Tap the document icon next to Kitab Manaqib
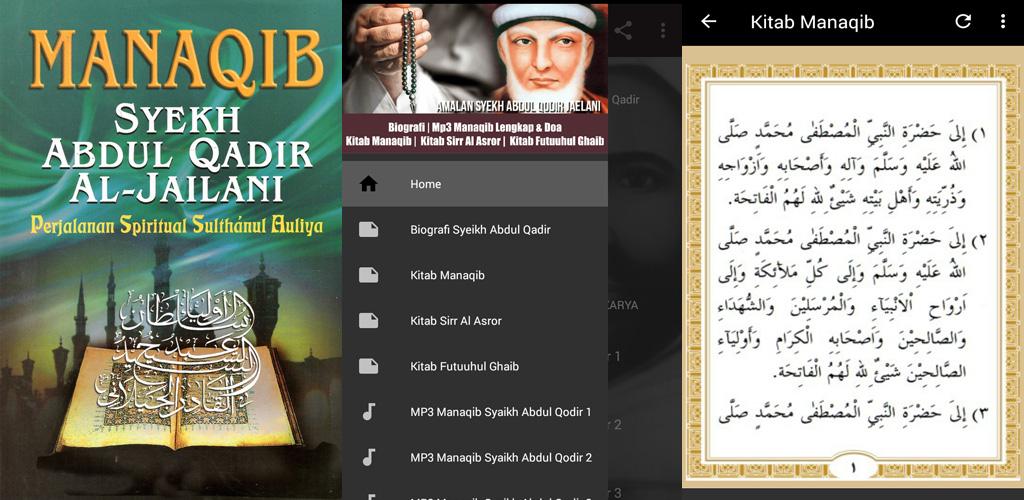The image size is (1024, 500). [368, 275]
